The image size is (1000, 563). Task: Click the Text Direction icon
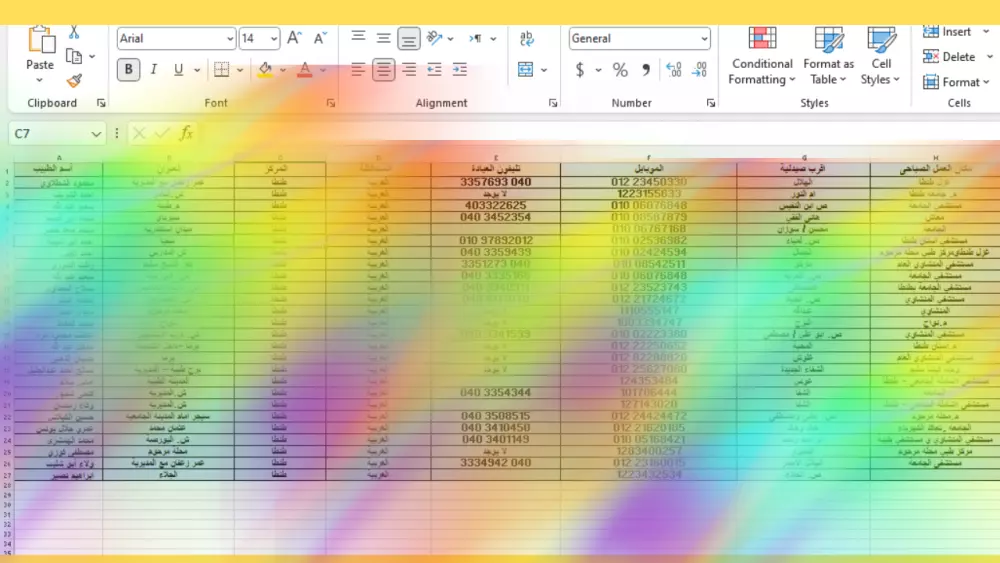pyautogui.click(x=475, y=38)
